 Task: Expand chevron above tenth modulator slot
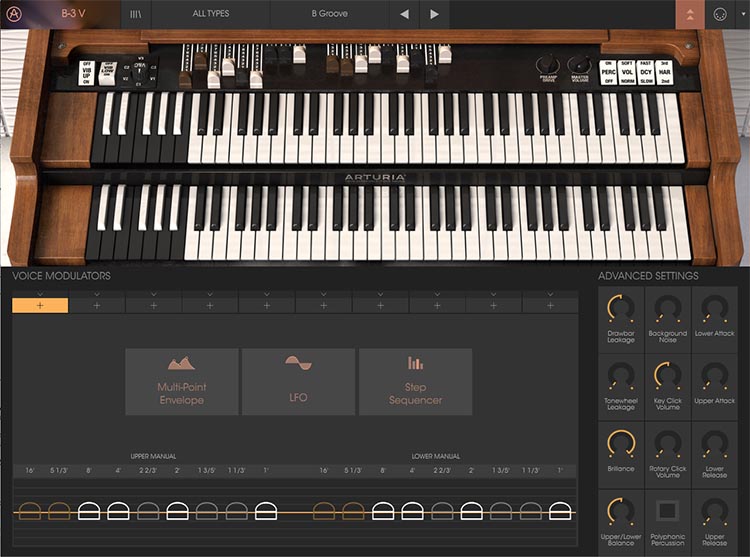click(x=550, y=294)
